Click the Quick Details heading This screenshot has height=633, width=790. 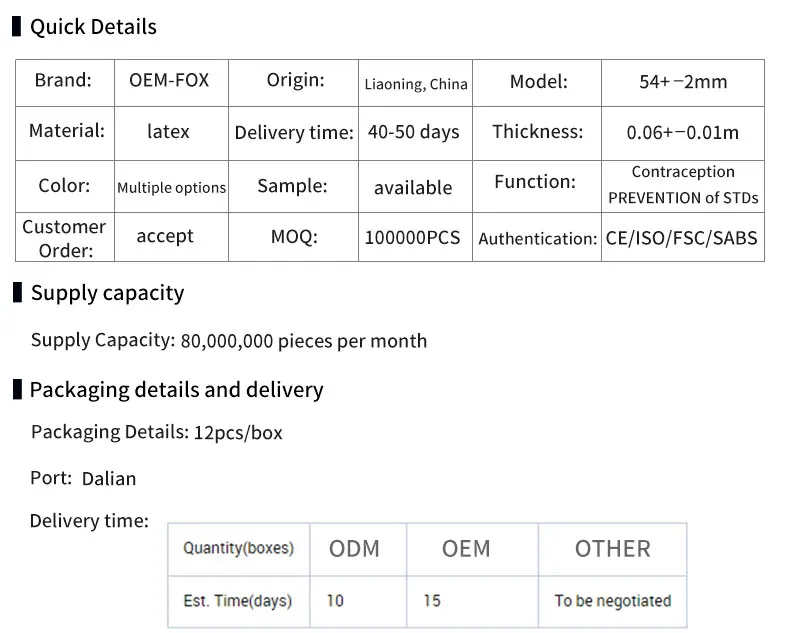(93, 27)
